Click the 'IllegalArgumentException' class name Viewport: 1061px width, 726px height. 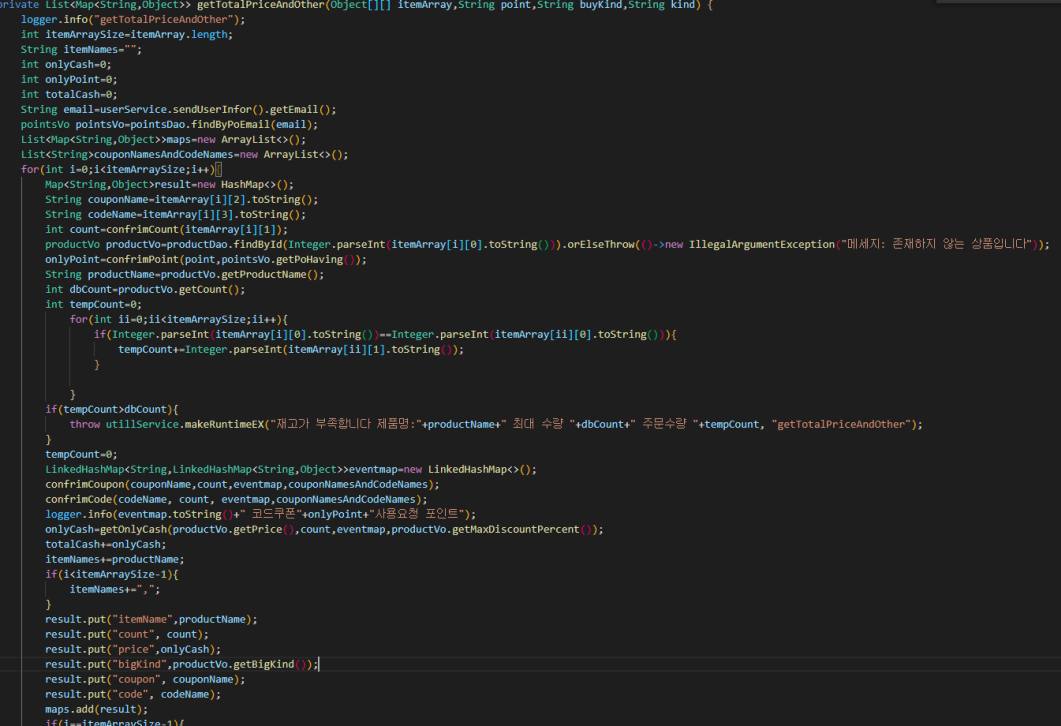coord(762,244)
